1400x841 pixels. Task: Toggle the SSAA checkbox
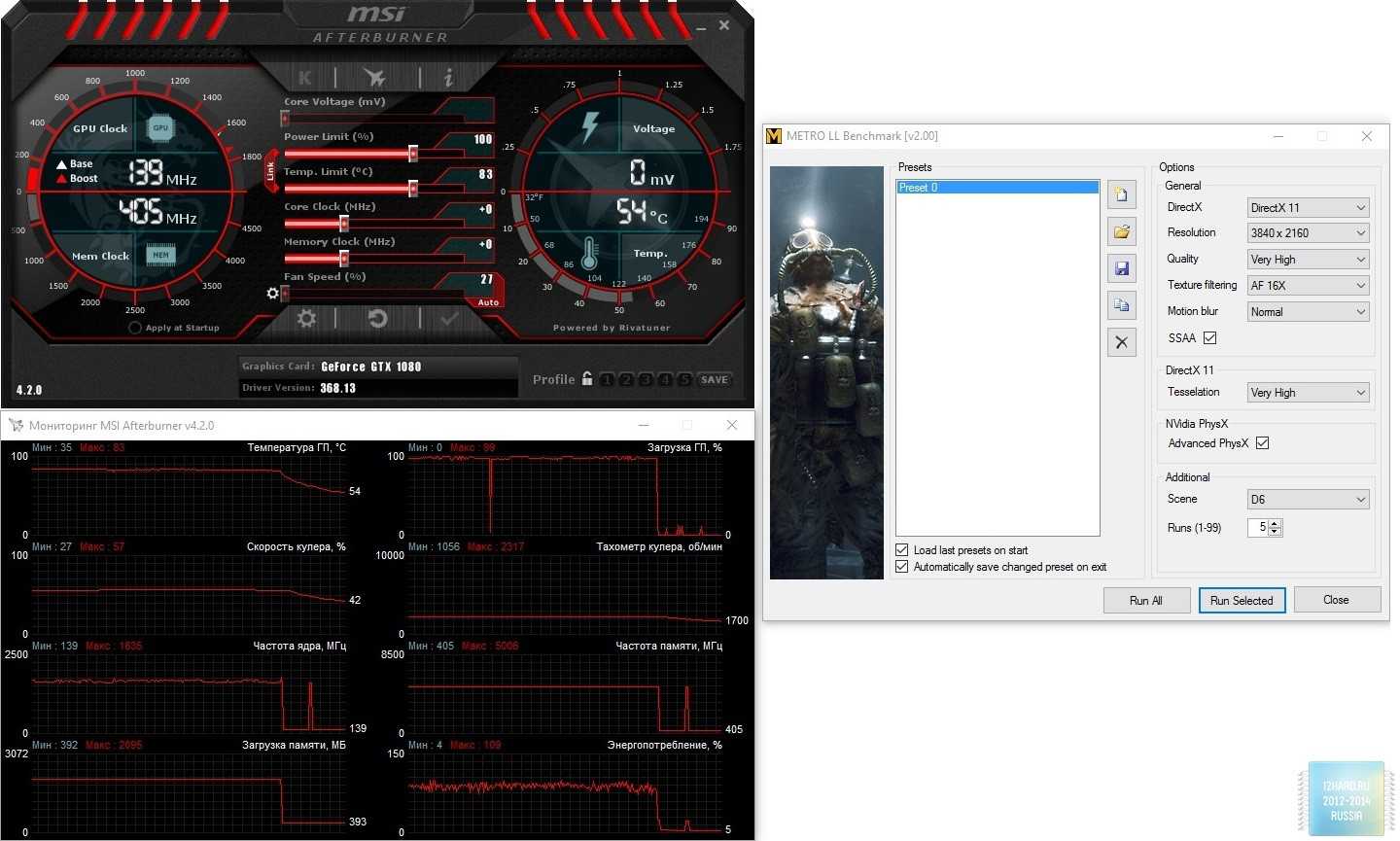pyautogui.click(x=1209, y=338)
